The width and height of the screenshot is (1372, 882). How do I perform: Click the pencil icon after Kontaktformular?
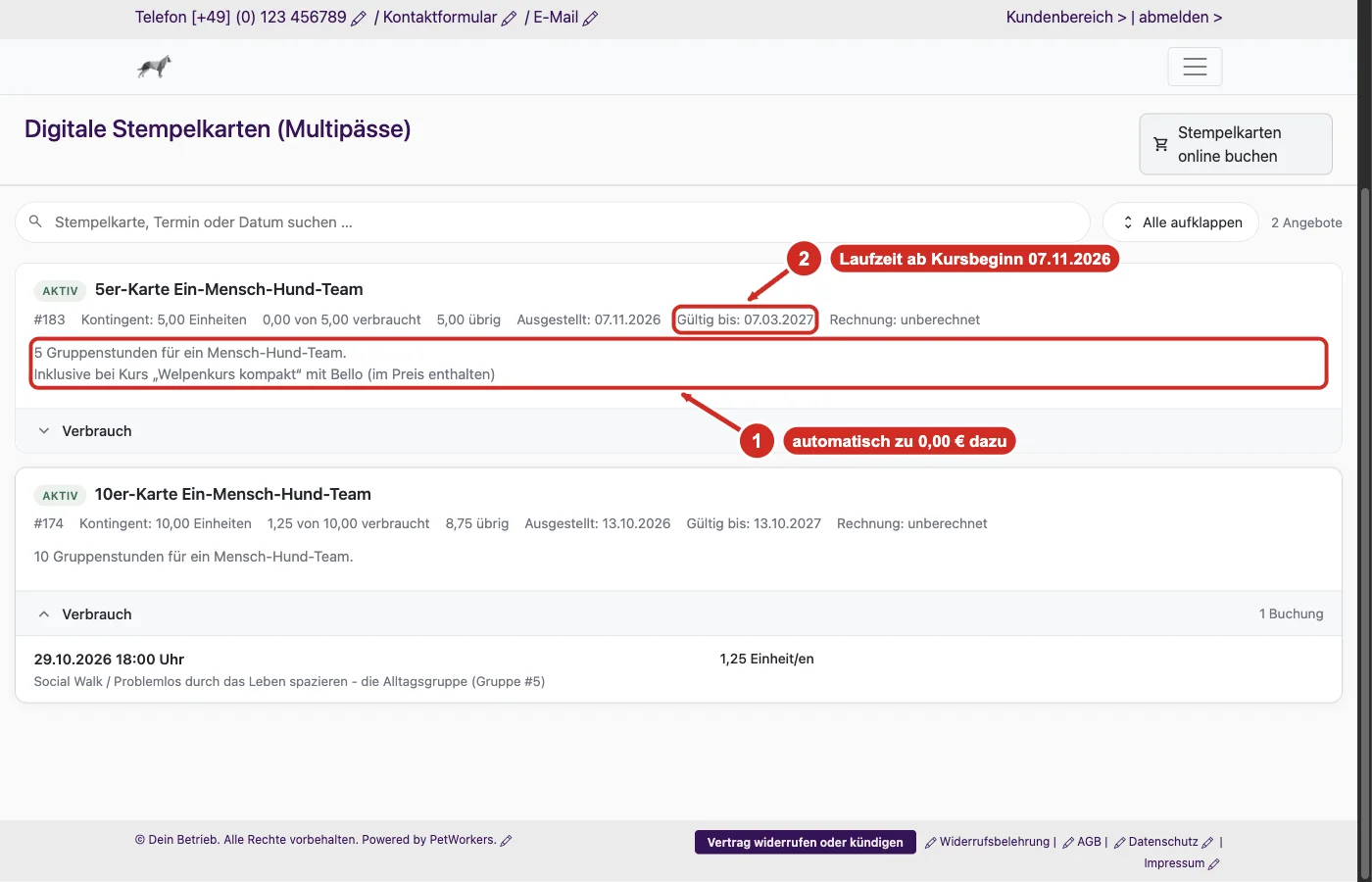click(x=509, y=19)
